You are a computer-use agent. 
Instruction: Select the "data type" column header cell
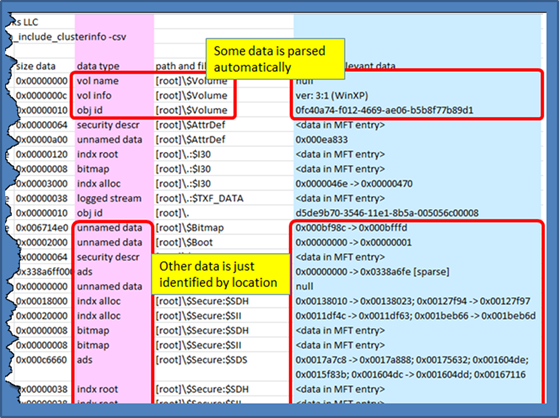98,66
